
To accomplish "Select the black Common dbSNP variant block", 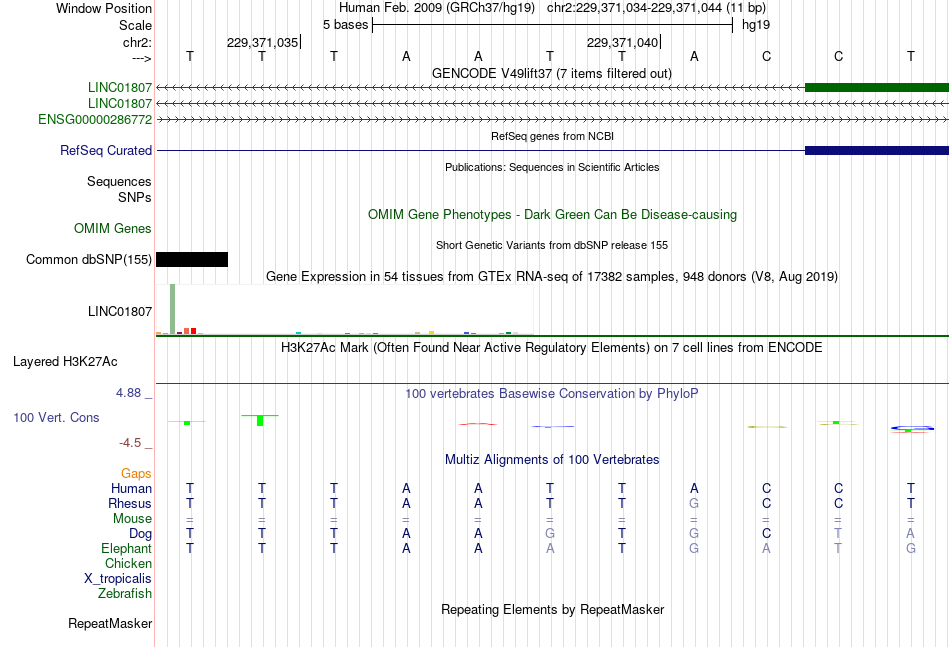I will tap(192, 259).
